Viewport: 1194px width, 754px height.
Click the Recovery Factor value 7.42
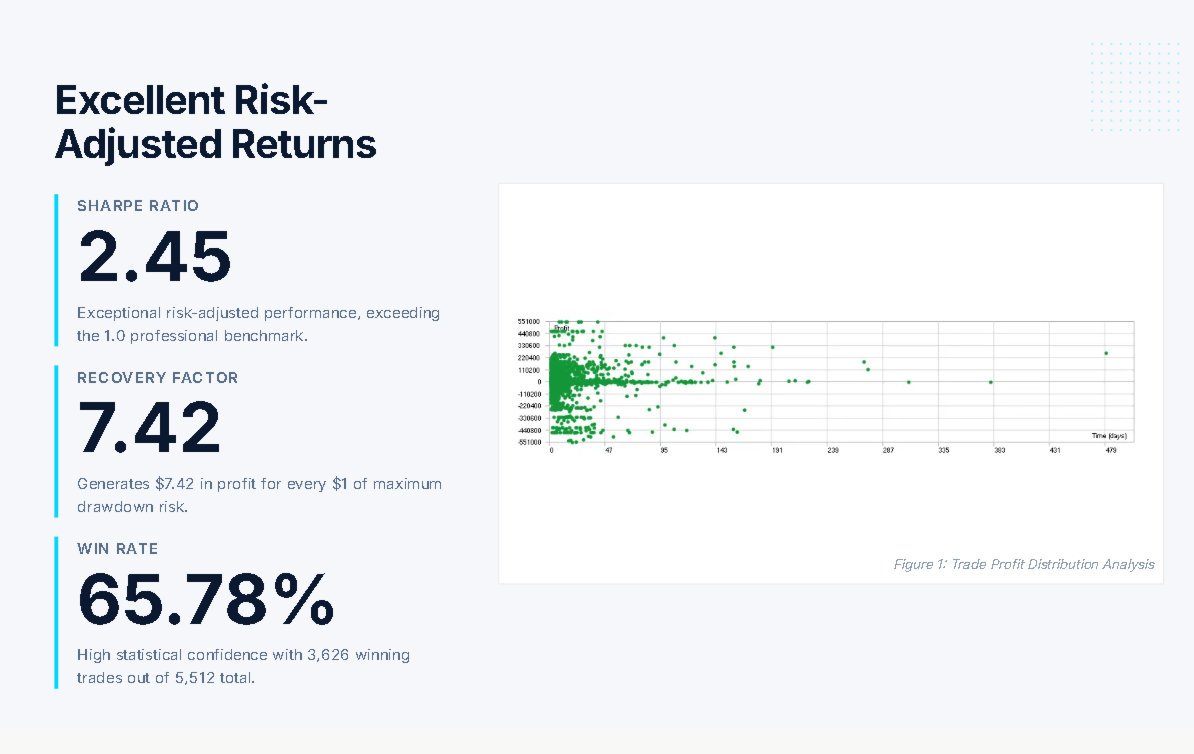click(x=150, y=428)
